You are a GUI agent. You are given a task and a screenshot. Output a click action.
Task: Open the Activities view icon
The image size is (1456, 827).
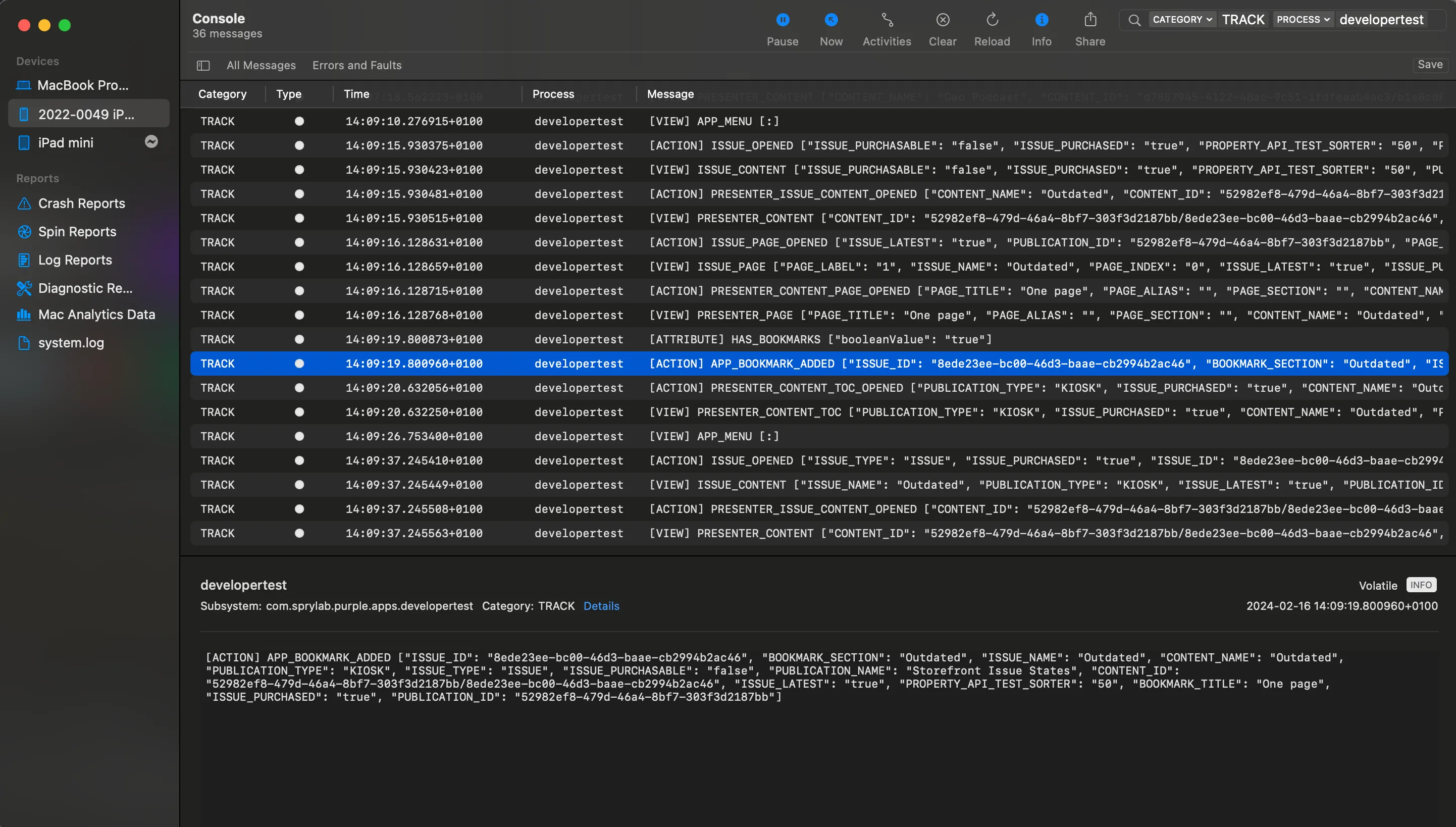(x=887, y=20)
